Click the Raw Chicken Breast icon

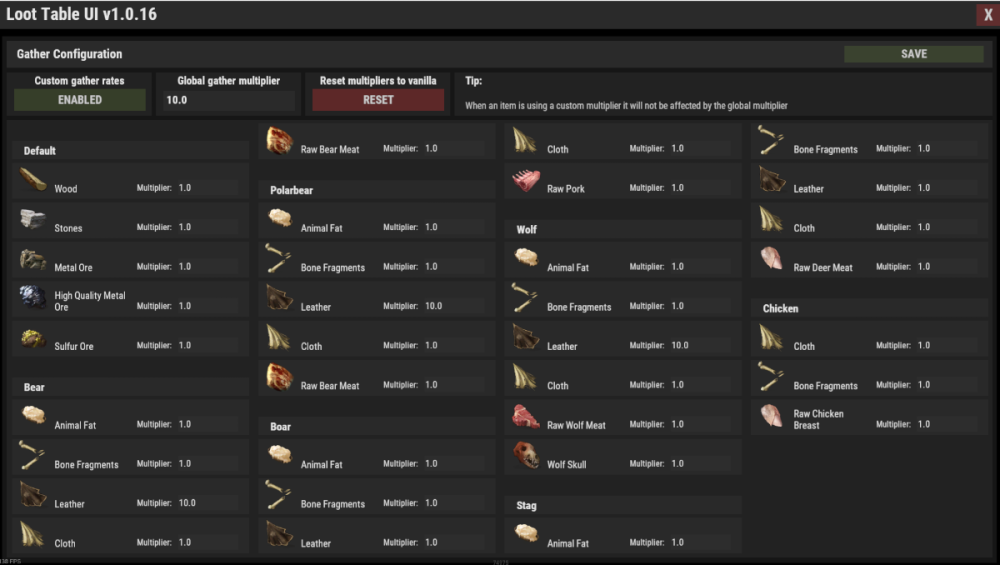point(772,417)
